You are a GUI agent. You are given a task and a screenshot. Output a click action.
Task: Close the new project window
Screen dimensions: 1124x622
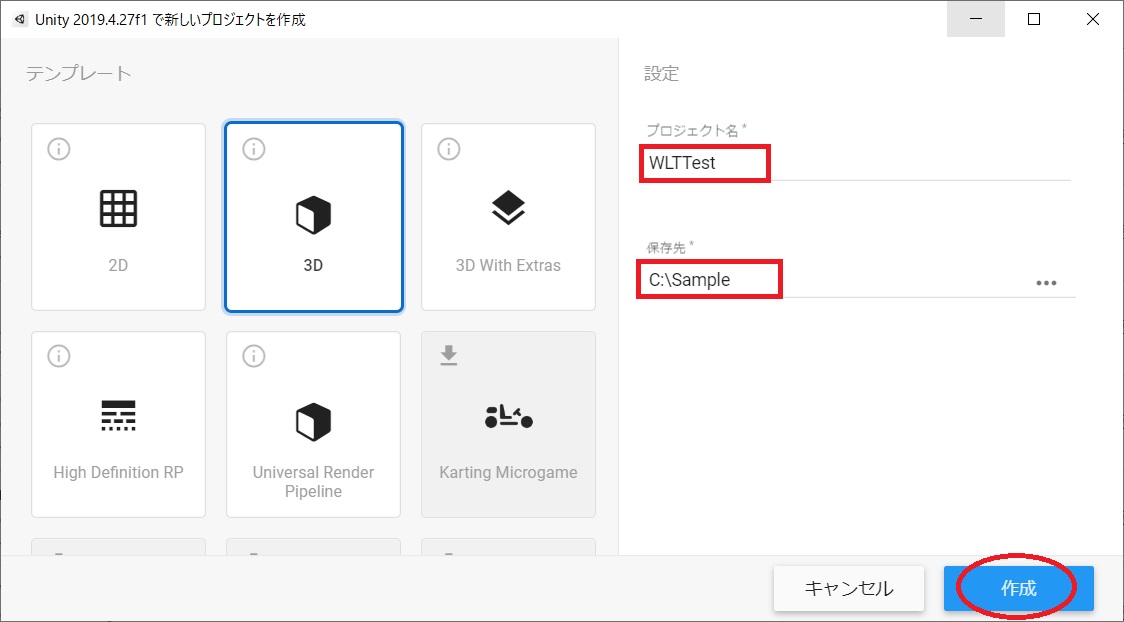click(x=1092, y=19)
